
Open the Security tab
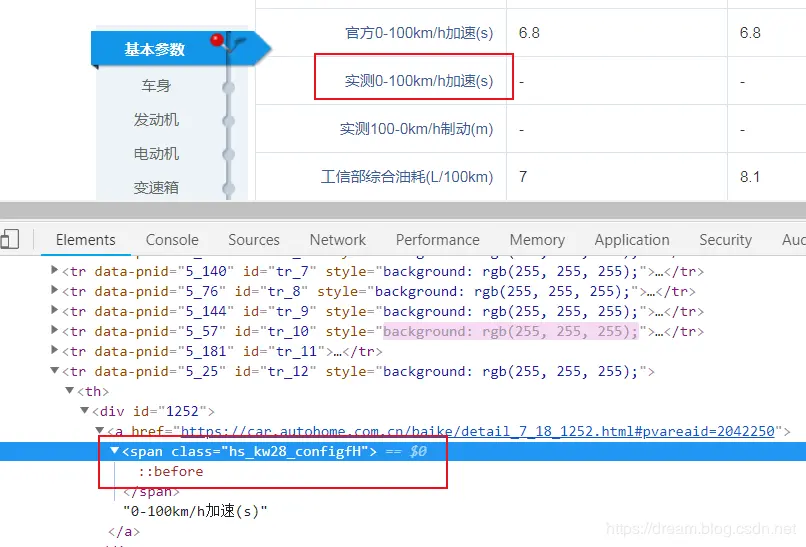coord(725,240)
